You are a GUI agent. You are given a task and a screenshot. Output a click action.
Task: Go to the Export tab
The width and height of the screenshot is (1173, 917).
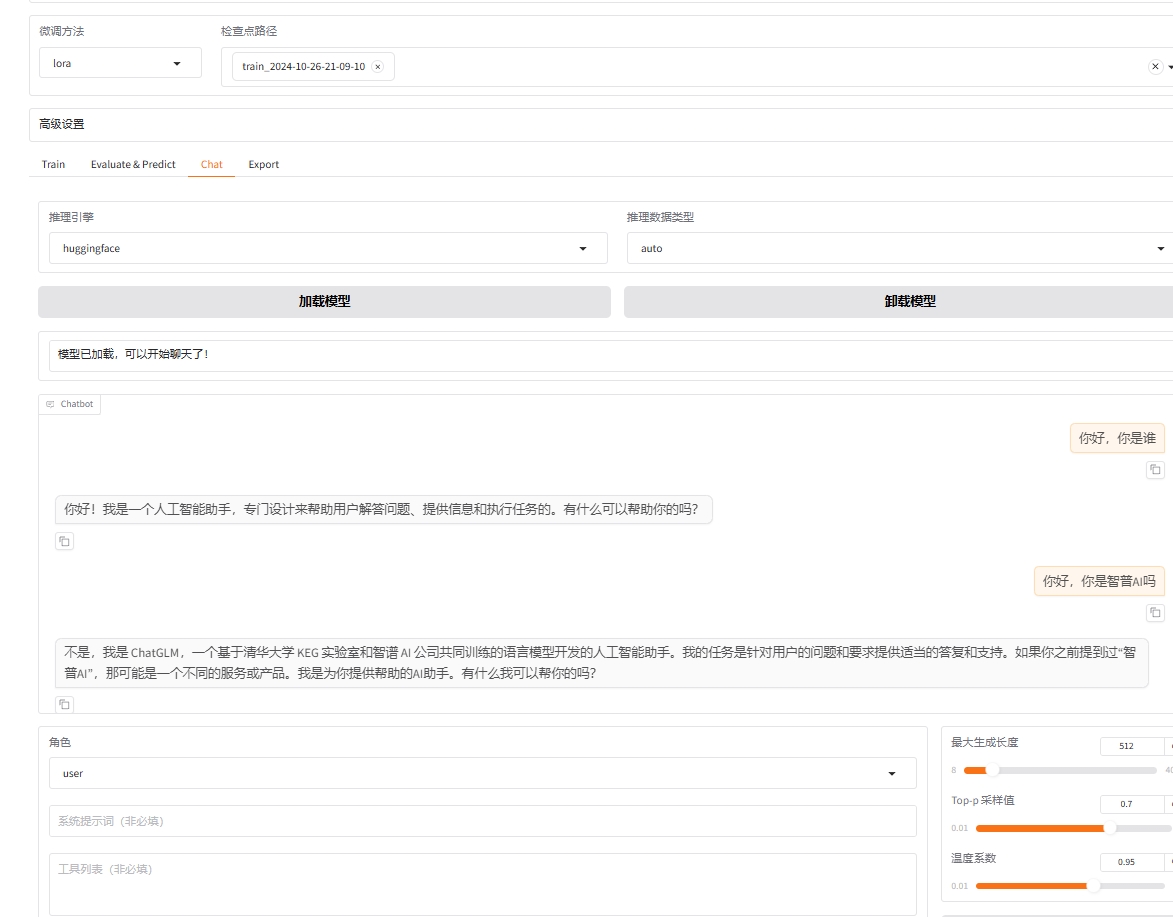(264, 164)
